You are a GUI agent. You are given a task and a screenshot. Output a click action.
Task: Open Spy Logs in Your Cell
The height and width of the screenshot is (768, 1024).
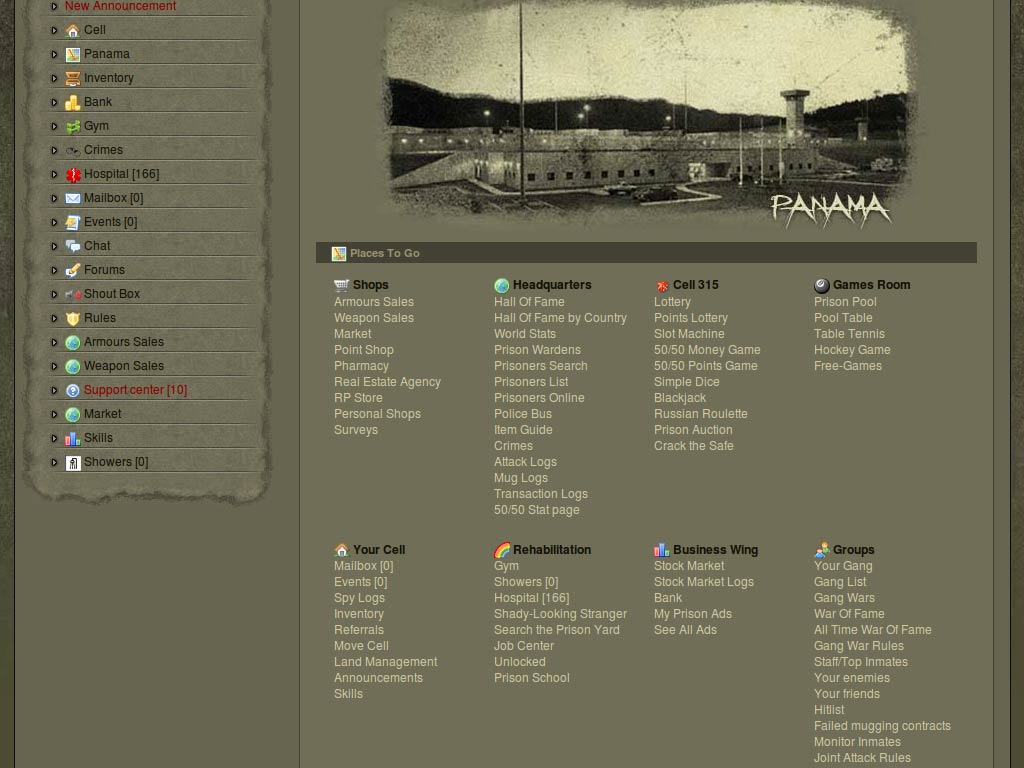pos(359,598)
